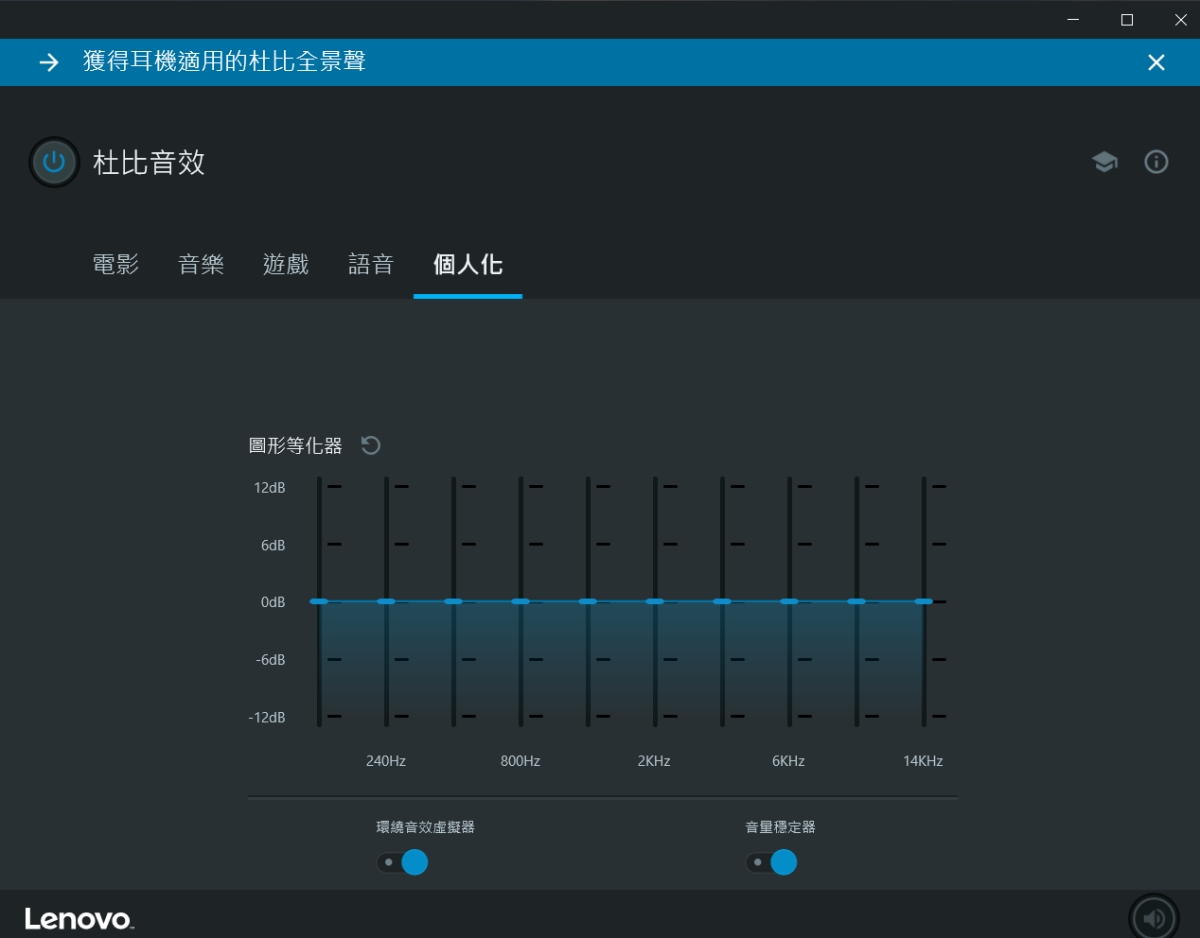
Task: Click the arrow icon in the blue banner
Action: click(48, 62)
